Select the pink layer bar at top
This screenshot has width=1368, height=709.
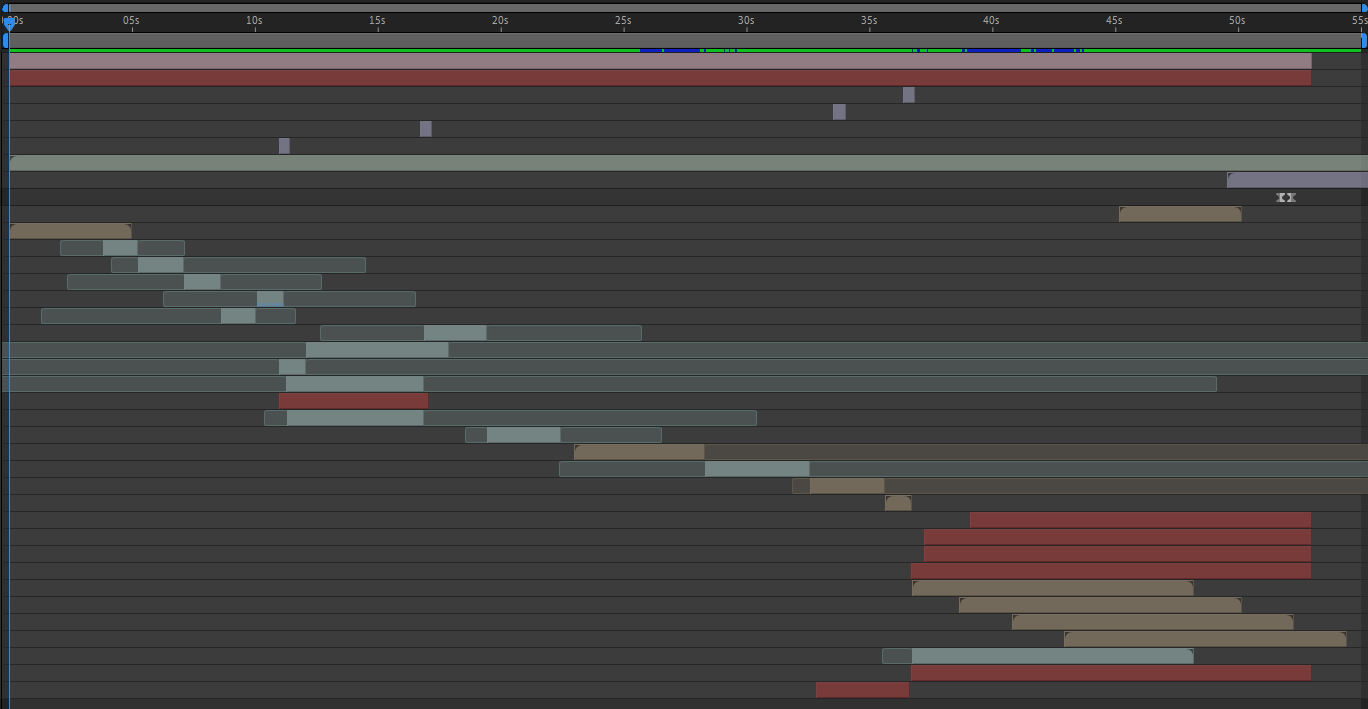click(660, 61)
